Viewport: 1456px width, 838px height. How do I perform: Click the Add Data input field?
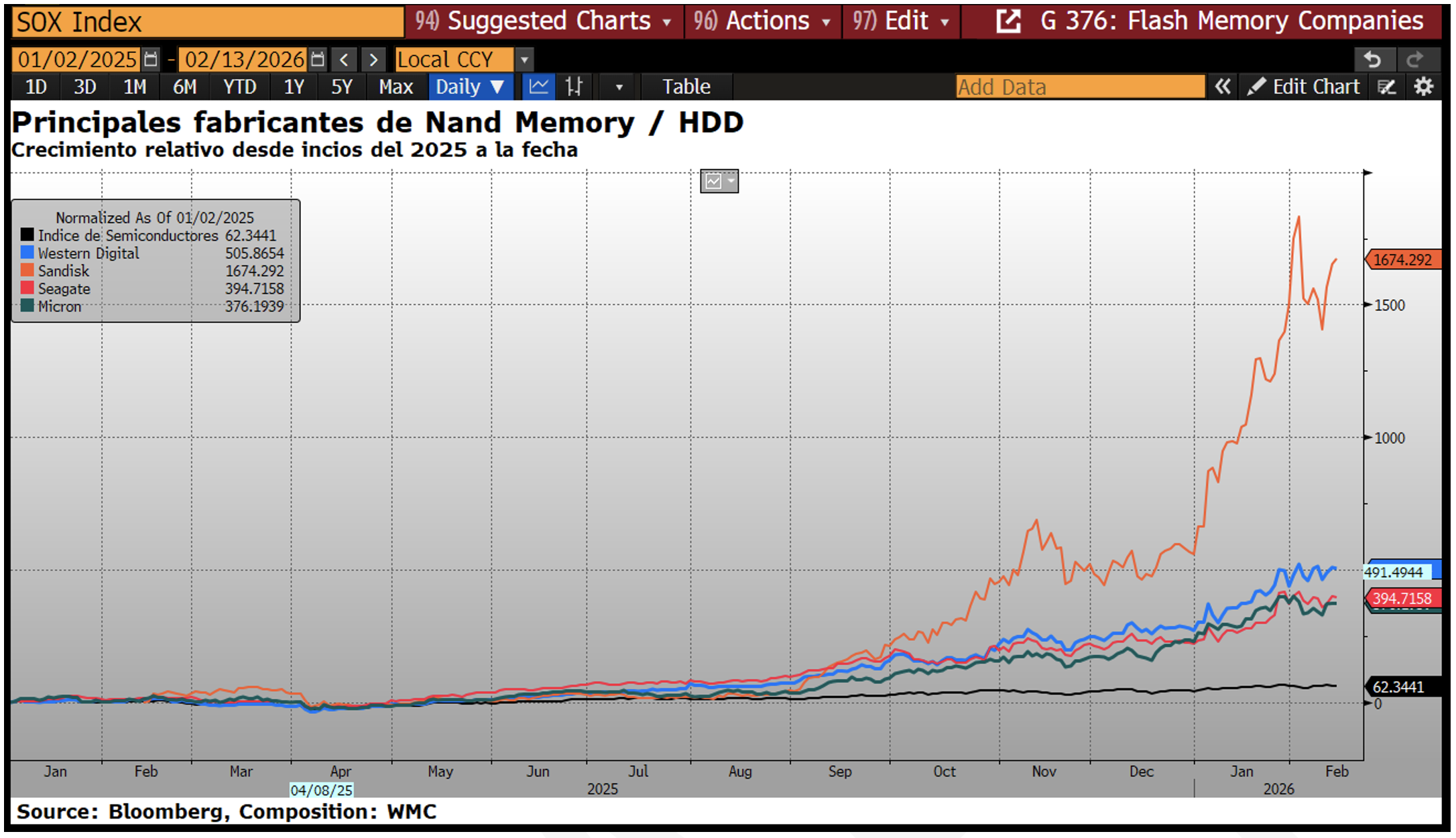click(1079, 86)
